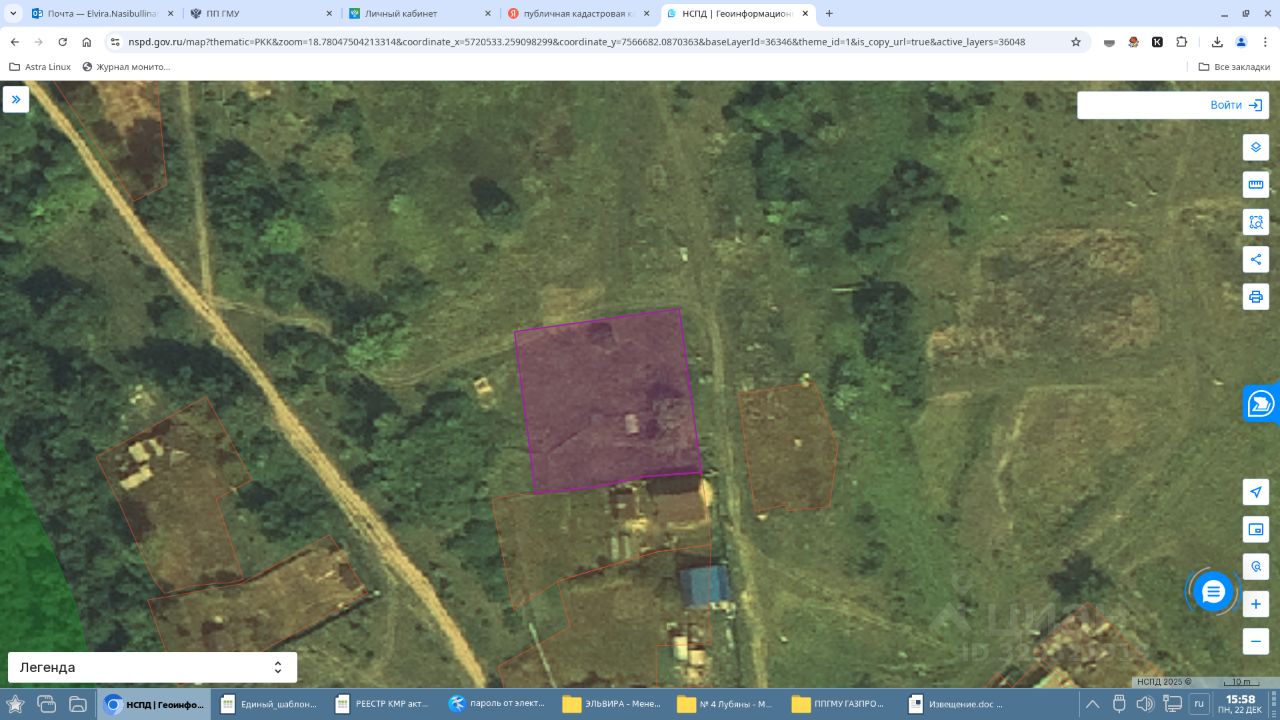This screenshot has width=1280, height=720.
Task: Expand the left sidebar panel with double chevron
Action: [x=16, y=99]
